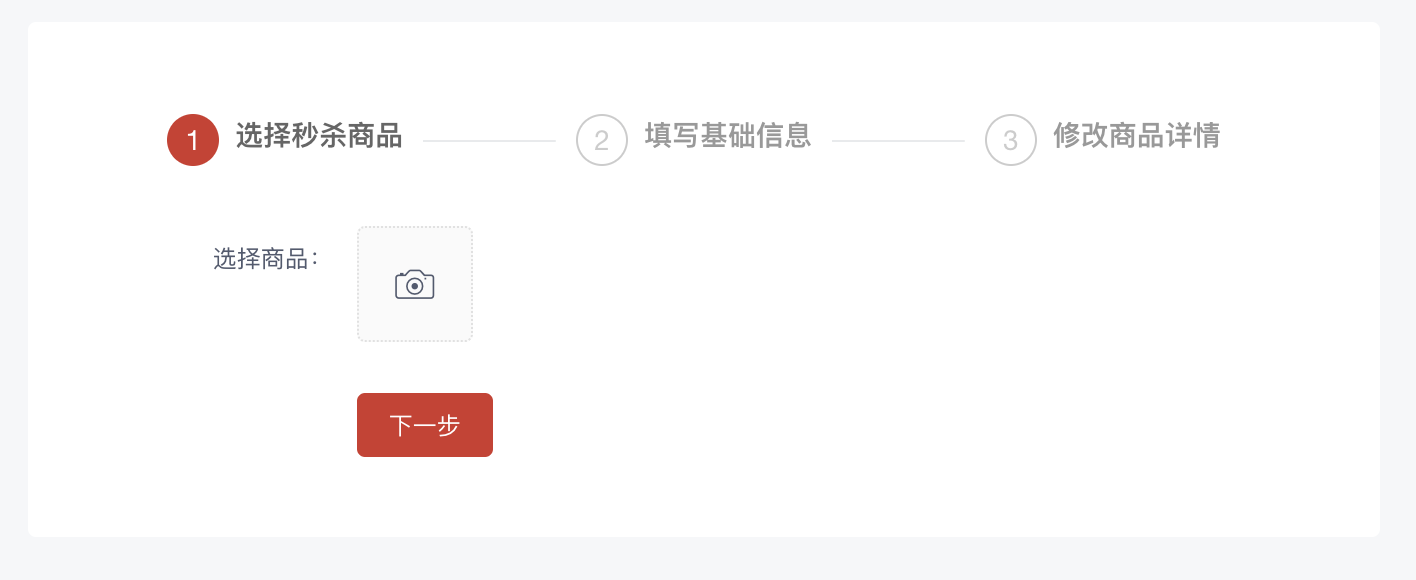This screenshot has height=580, width=1416.
Task: Click the dashed product upload box
Action: [415, 284]
